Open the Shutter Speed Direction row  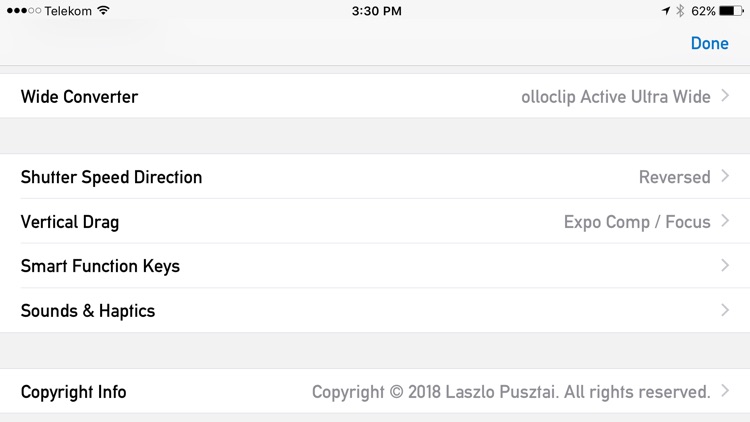(x=375, y=177)
